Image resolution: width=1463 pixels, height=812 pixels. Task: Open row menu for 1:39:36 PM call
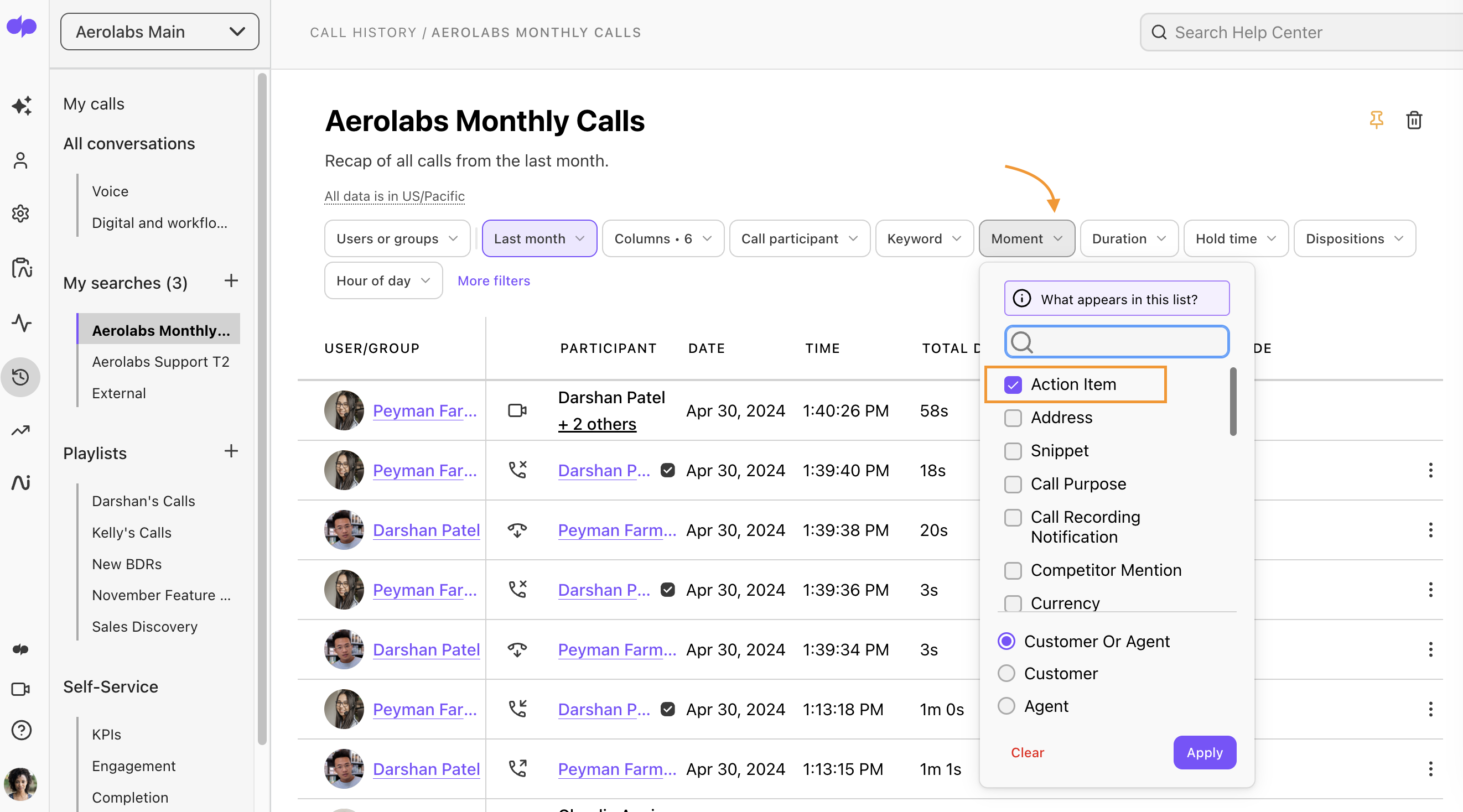[x=1430, y=590]
